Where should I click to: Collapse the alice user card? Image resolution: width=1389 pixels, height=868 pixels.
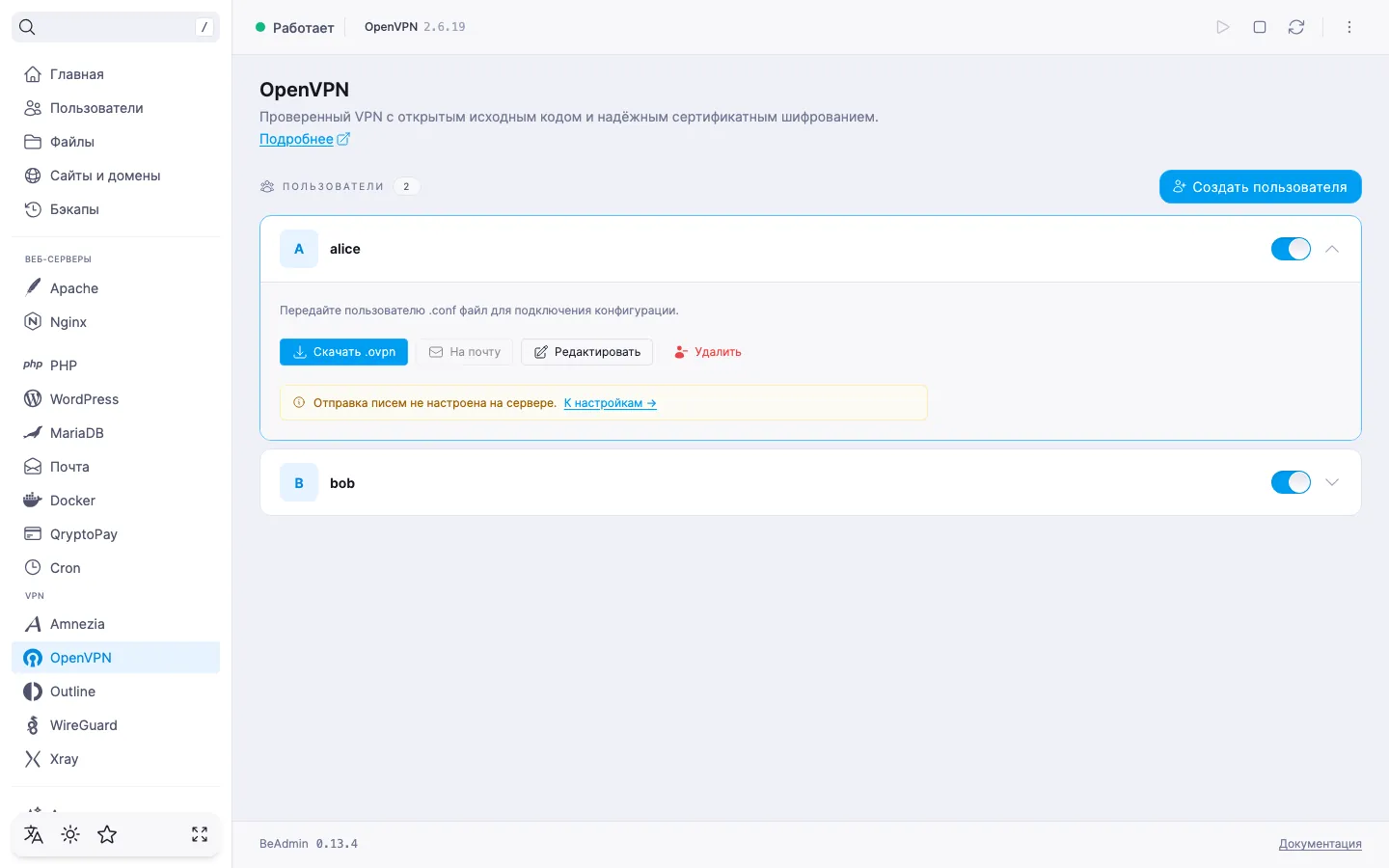(1332, 249)
